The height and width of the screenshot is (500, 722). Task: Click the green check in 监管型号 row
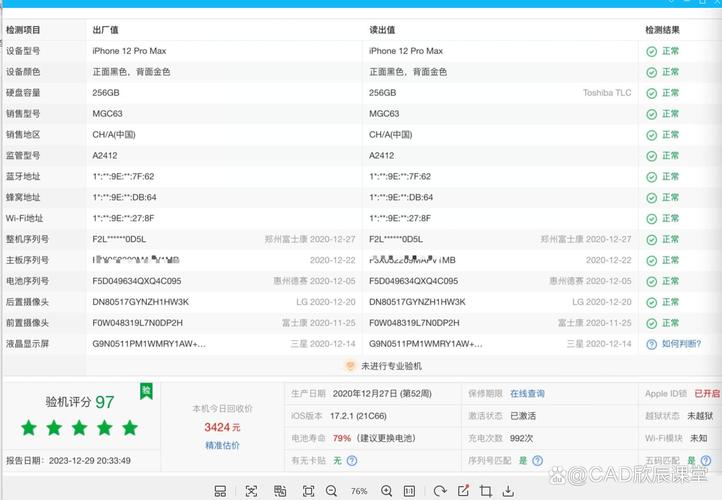[652, 156]
